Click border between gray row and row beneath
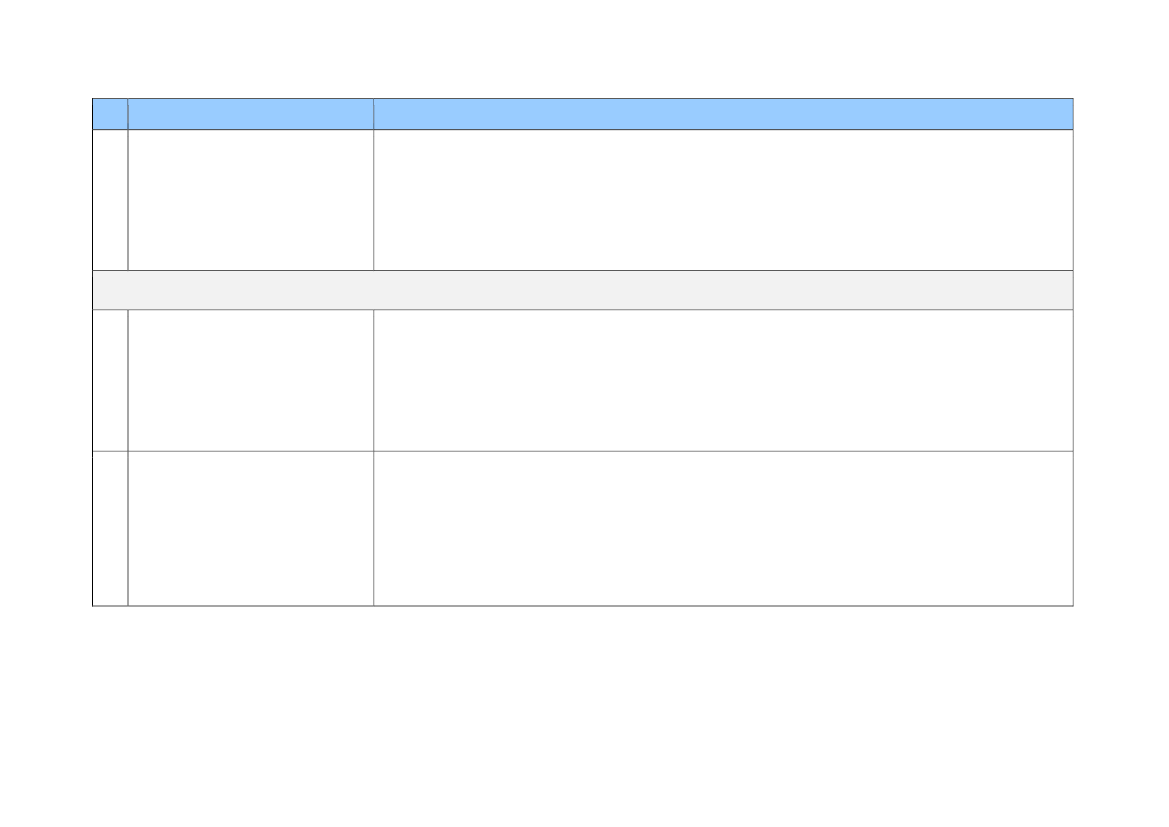The width and height of the screenshot is (1169, 827). pyautogui.click(x=583, y=309)
